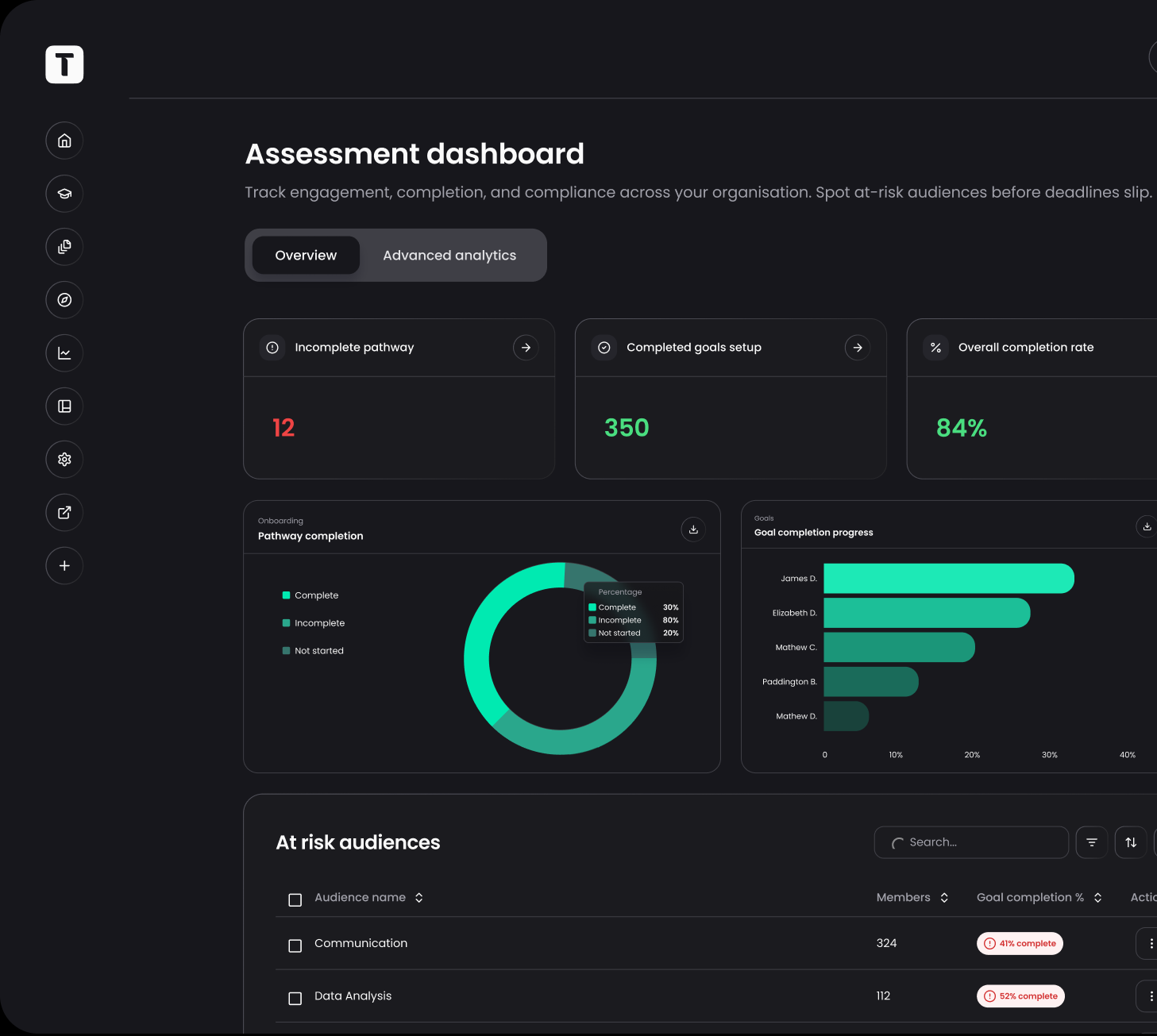The width and height of the screenshot is (1157, 1036).
Task: Click the 350 completed goals value
Action: [627, 428]
